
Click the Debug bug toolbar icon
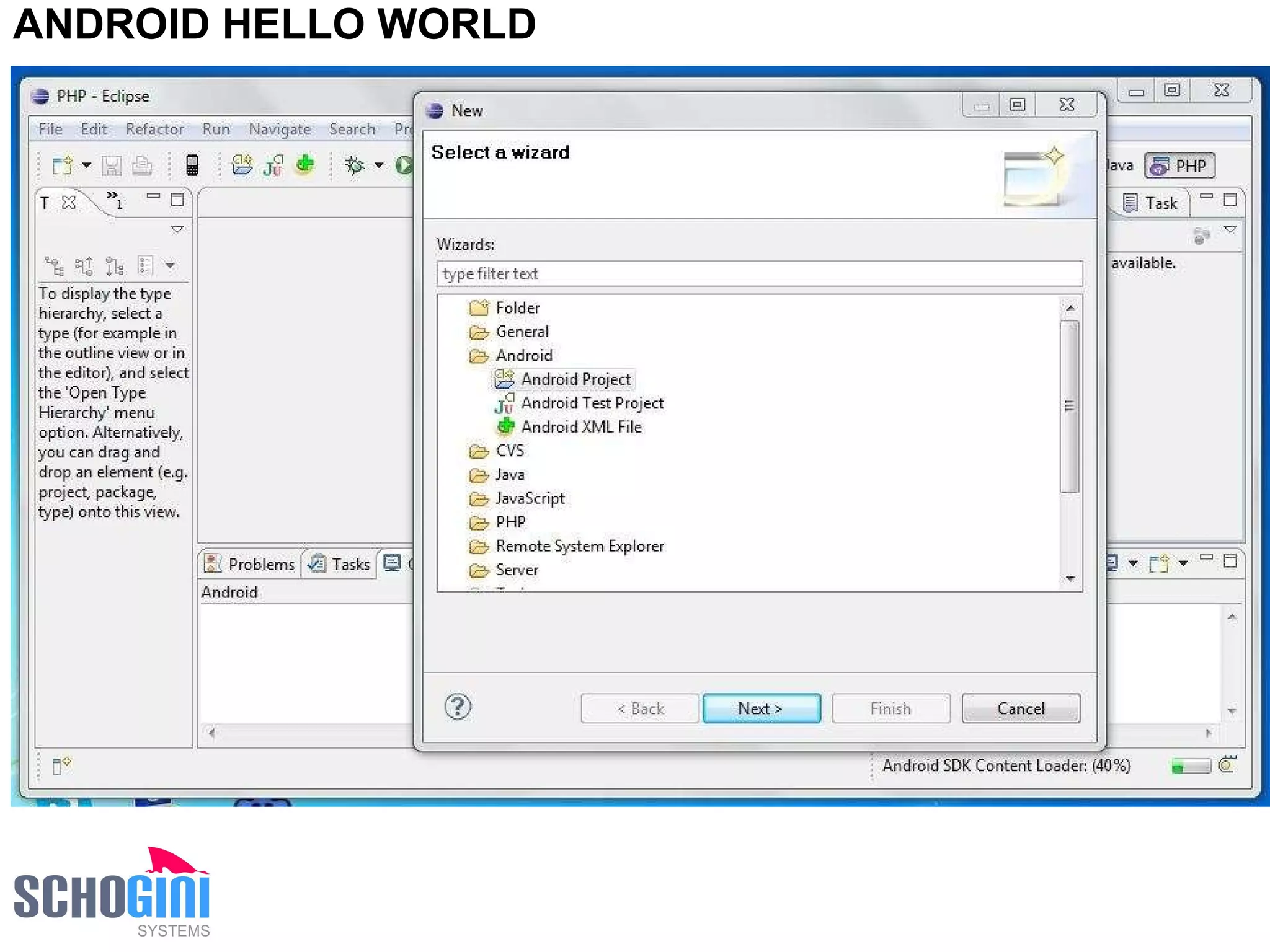click(x=355, y=165)
